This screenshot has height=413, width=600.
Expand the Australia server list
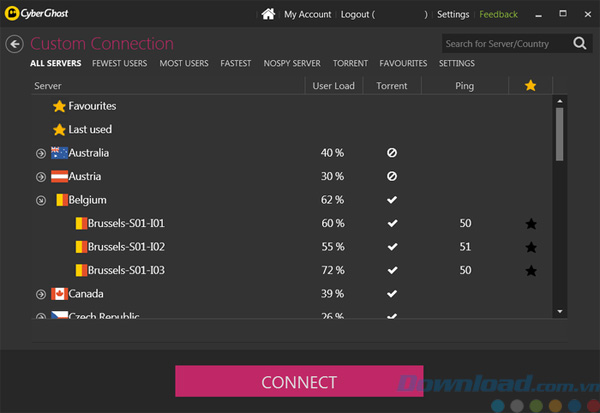pos(41,153)
